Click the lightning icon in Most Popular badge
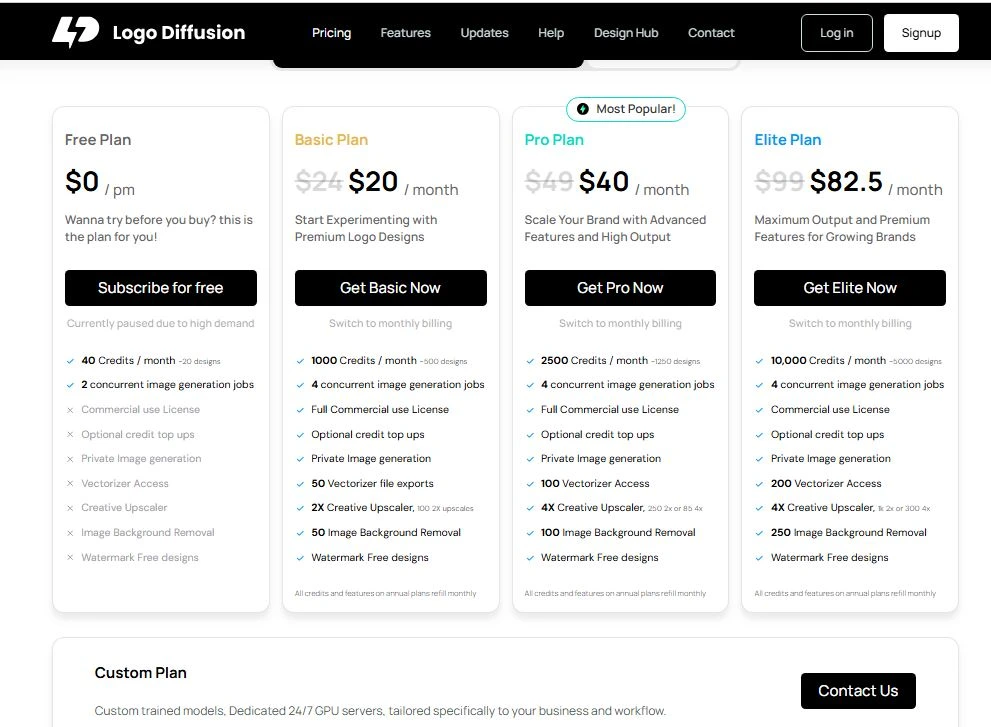Screen dimensions: 991x727 coord(583,109)
